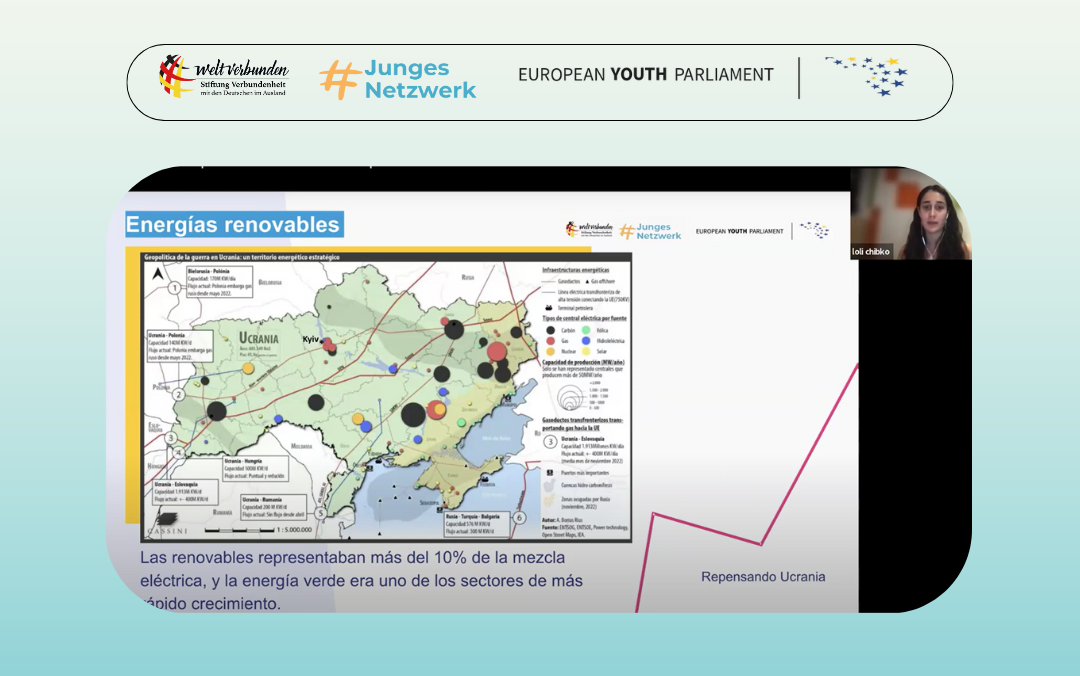The height and width of the screenshot is (676, 1080).
Task: Click the loli chibko name label
Action: 871,252
